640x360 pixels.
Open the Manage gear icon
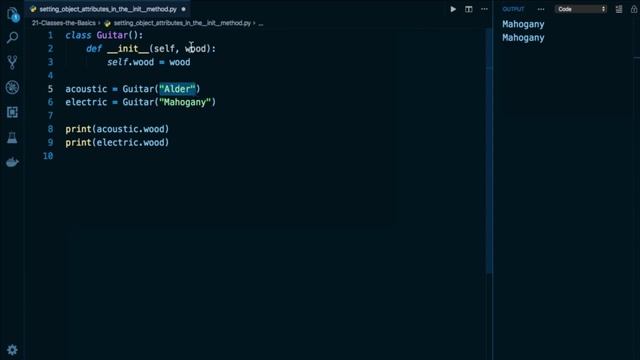click(12, 350)
